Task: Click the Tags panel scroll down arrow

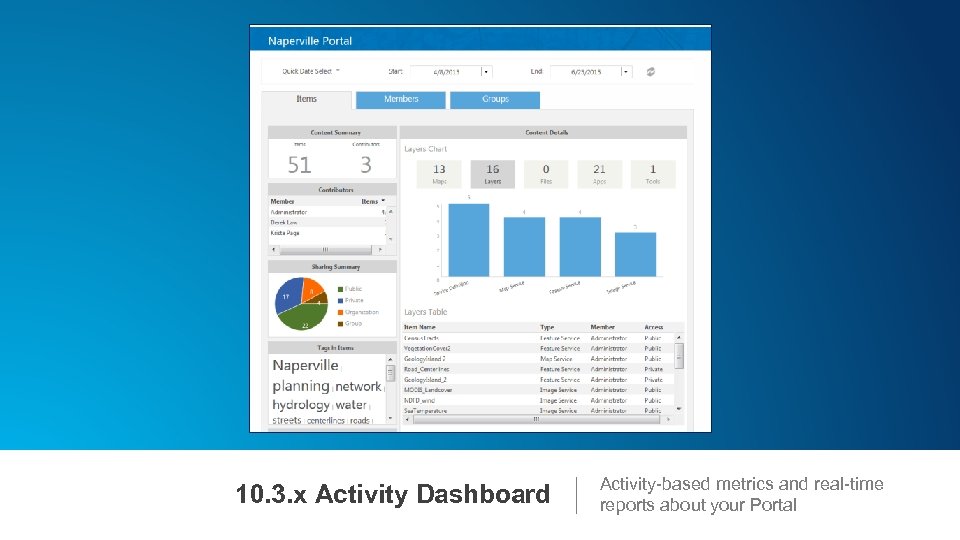Action: [391, 419]
